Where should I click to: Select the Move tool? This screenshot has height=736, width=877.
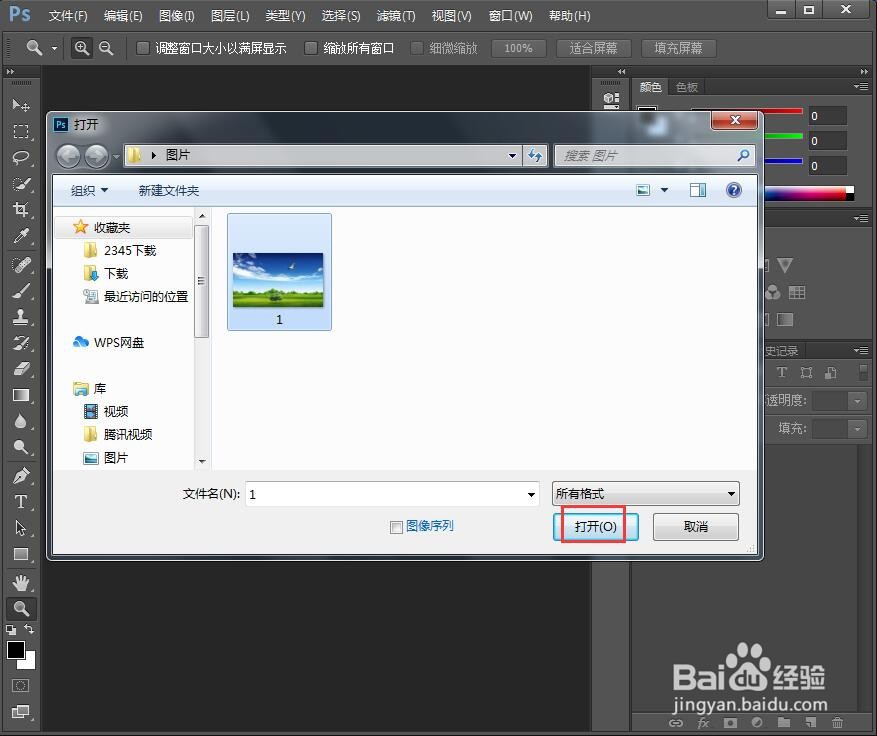(21, 105)
